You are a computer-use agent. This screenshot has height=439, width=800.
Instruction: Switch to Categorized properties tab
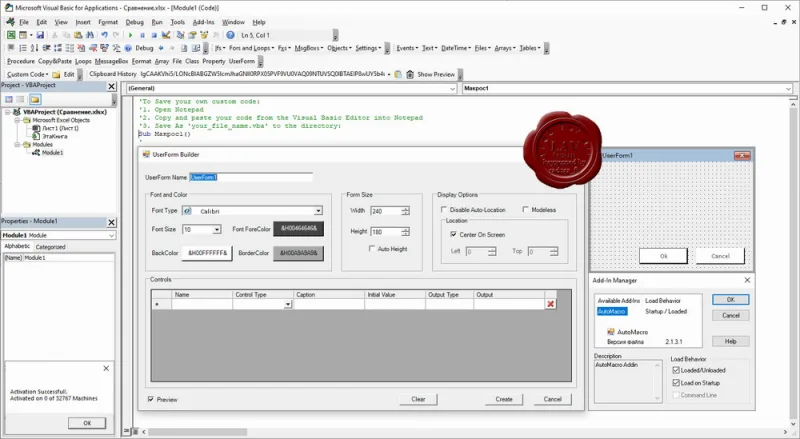[x=51, y=247]
